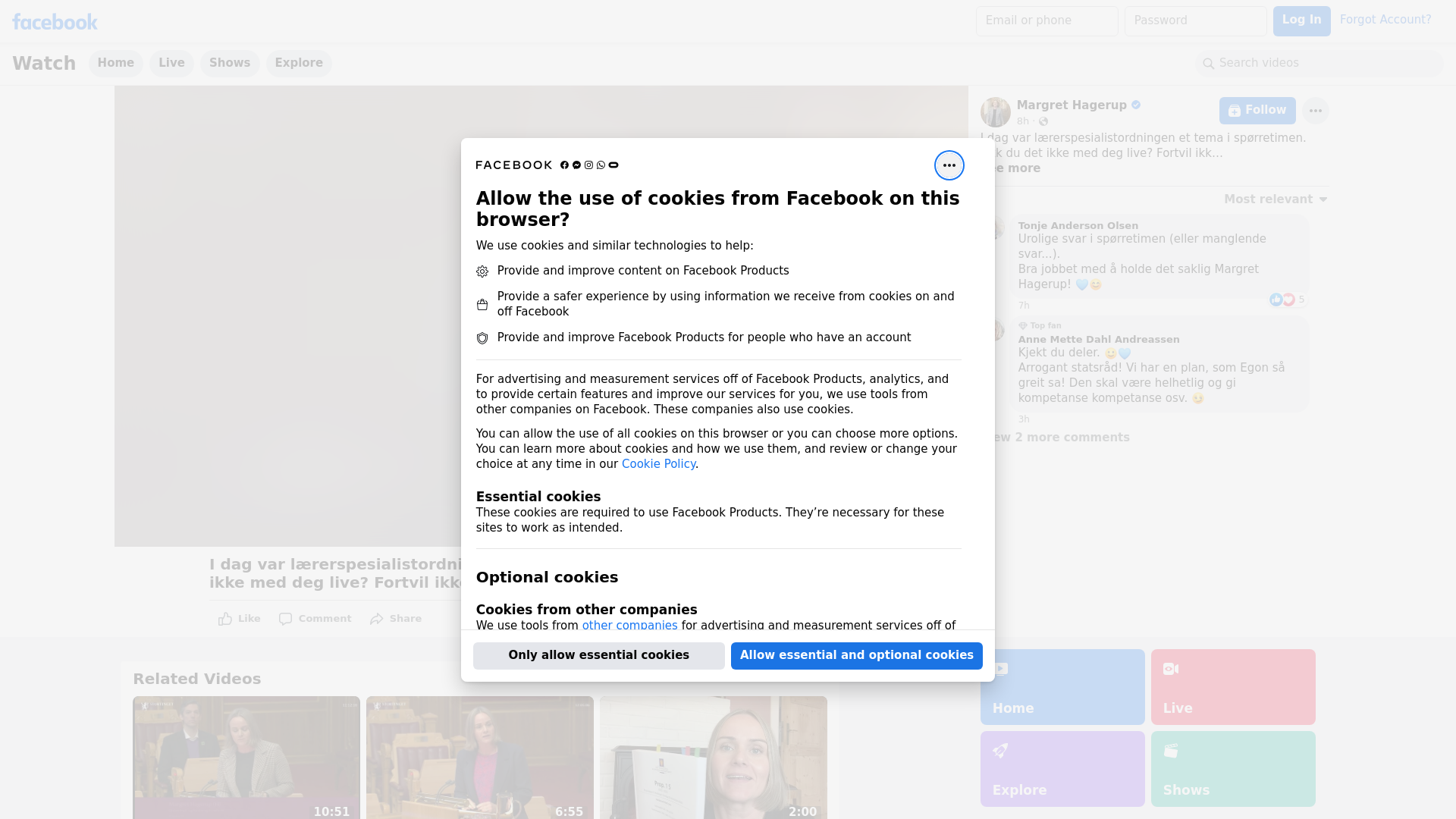The height and width of the screenshot is (819, 1456).
Task: Open the related video lasting 6:55
Action: coord(480,758)
